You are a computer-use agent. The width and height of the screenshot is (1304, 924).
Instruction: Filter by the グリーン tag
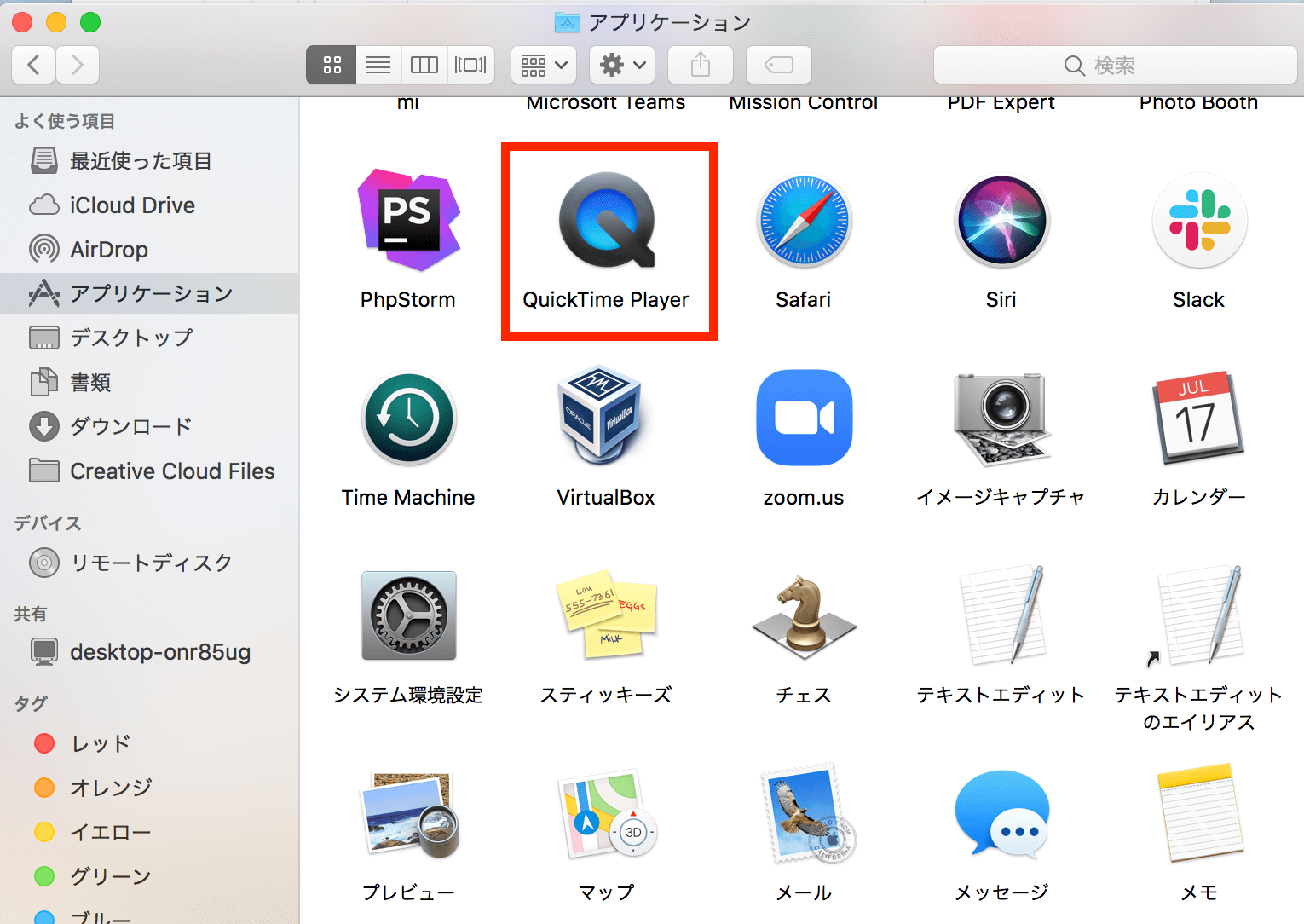click(149, 876)
